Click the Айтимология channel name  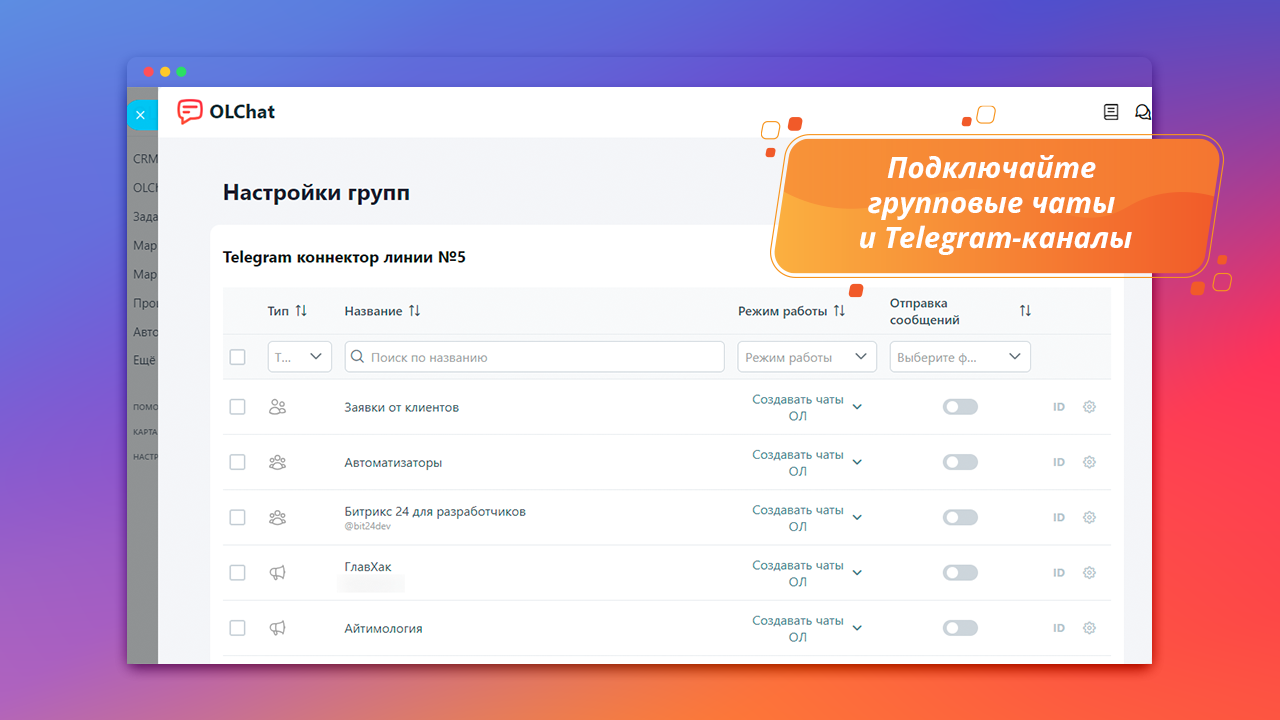pos(384,628)
